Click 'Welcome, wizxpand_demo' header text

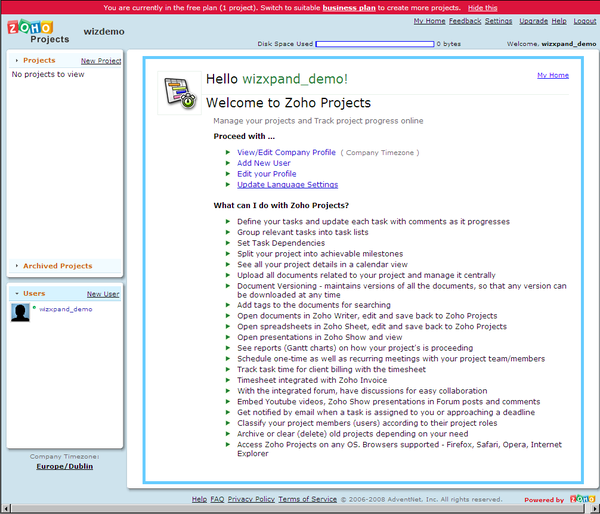(551, 44)
